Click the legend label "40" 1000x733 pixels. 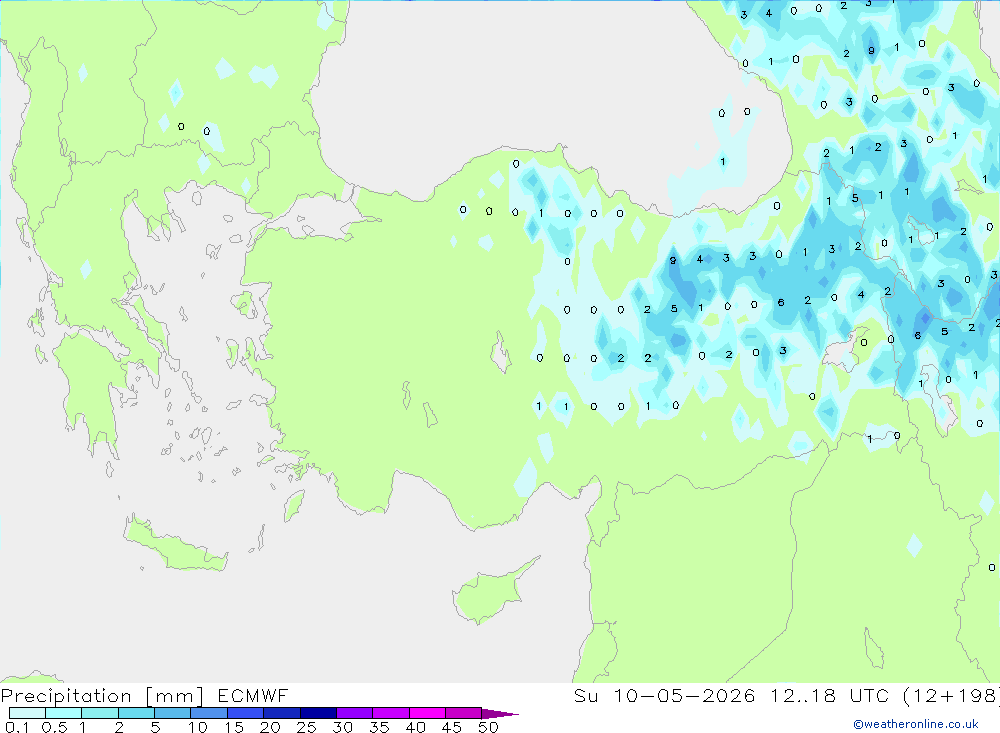coord(416,727)
